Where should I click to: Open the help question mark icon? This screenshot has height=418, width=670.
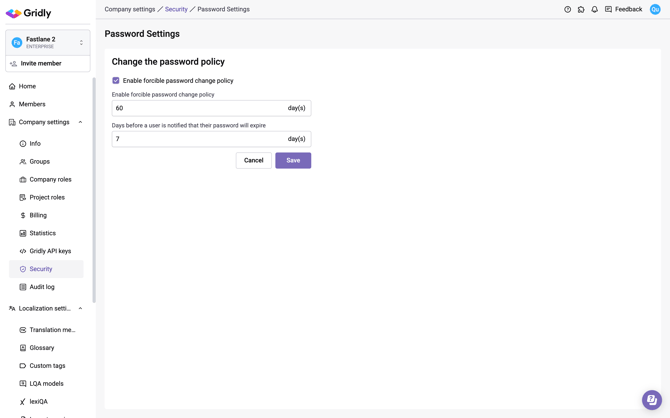[x=567, y=10]
